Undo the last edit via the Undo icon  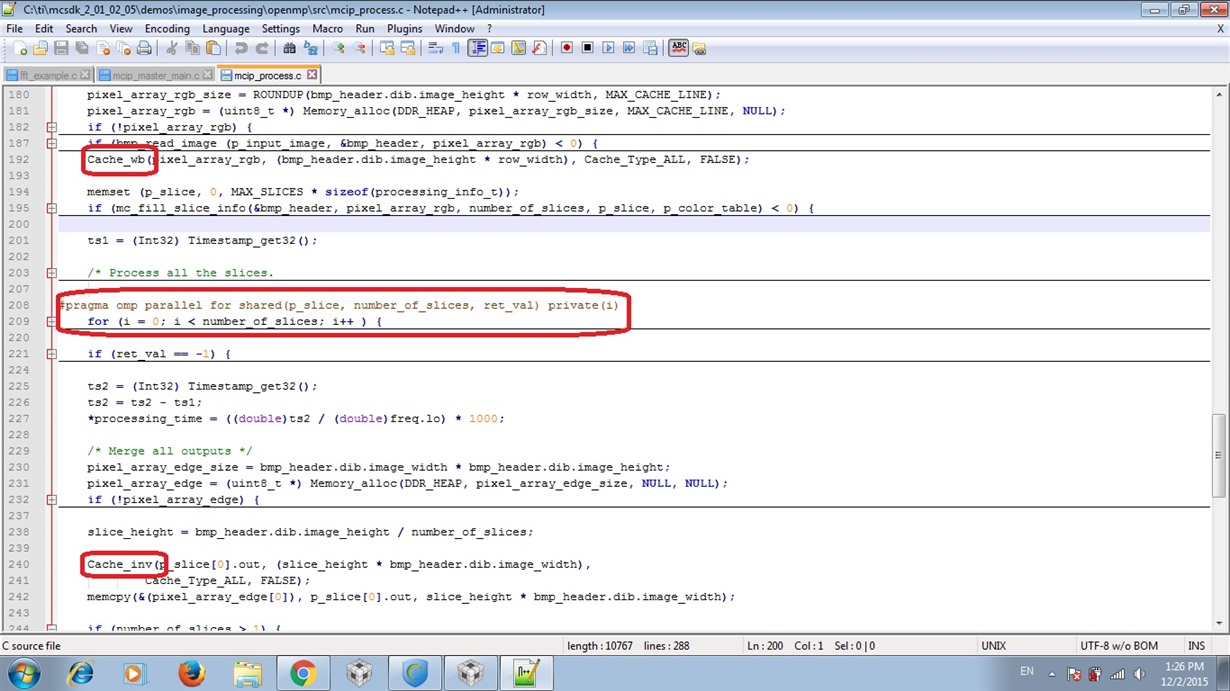[x=241, y=48]
